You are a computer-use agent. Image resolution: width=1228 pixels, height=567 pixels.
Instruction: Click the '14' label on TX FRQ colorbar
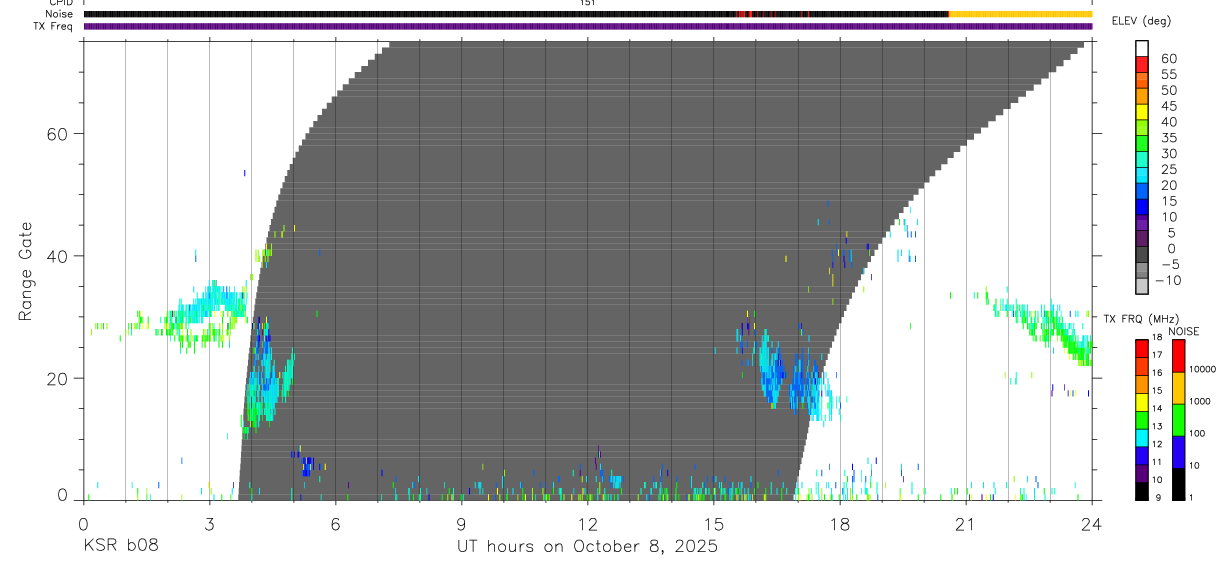tap(1157, 408)
